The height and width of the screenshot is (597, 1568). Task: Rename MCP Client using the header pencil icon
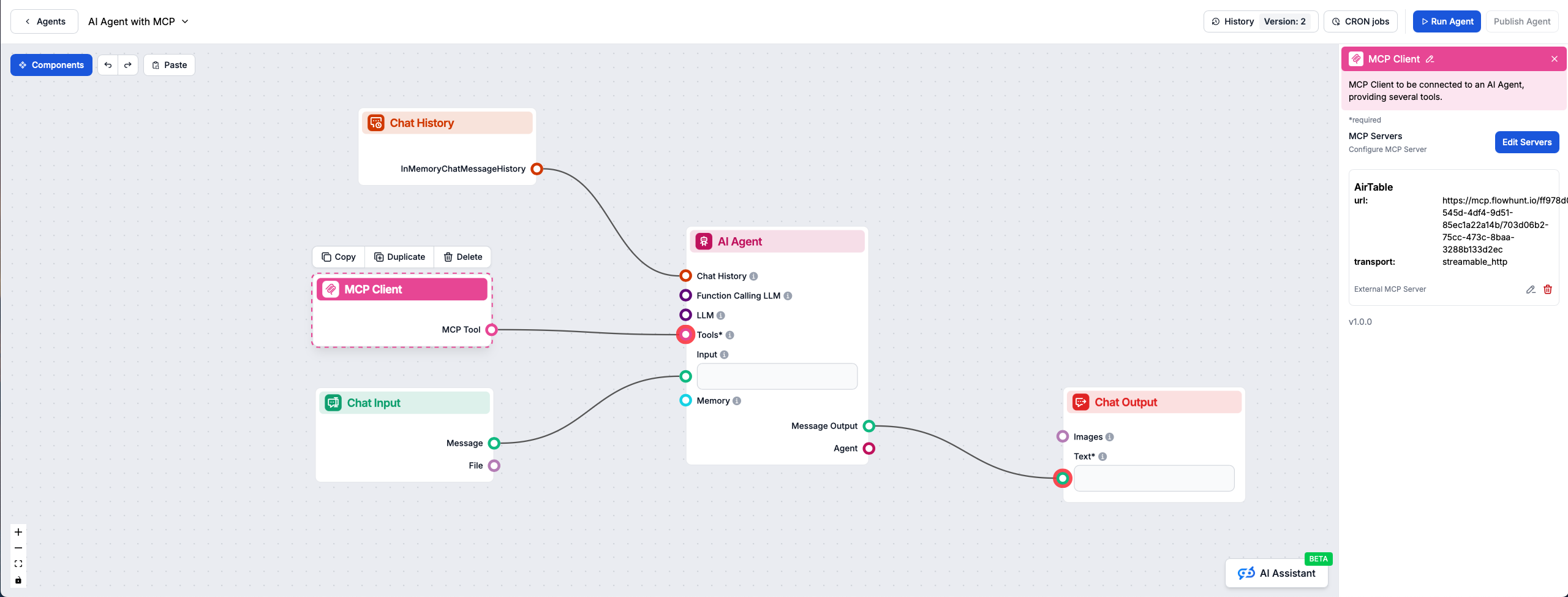click(x=1430, y=59)
